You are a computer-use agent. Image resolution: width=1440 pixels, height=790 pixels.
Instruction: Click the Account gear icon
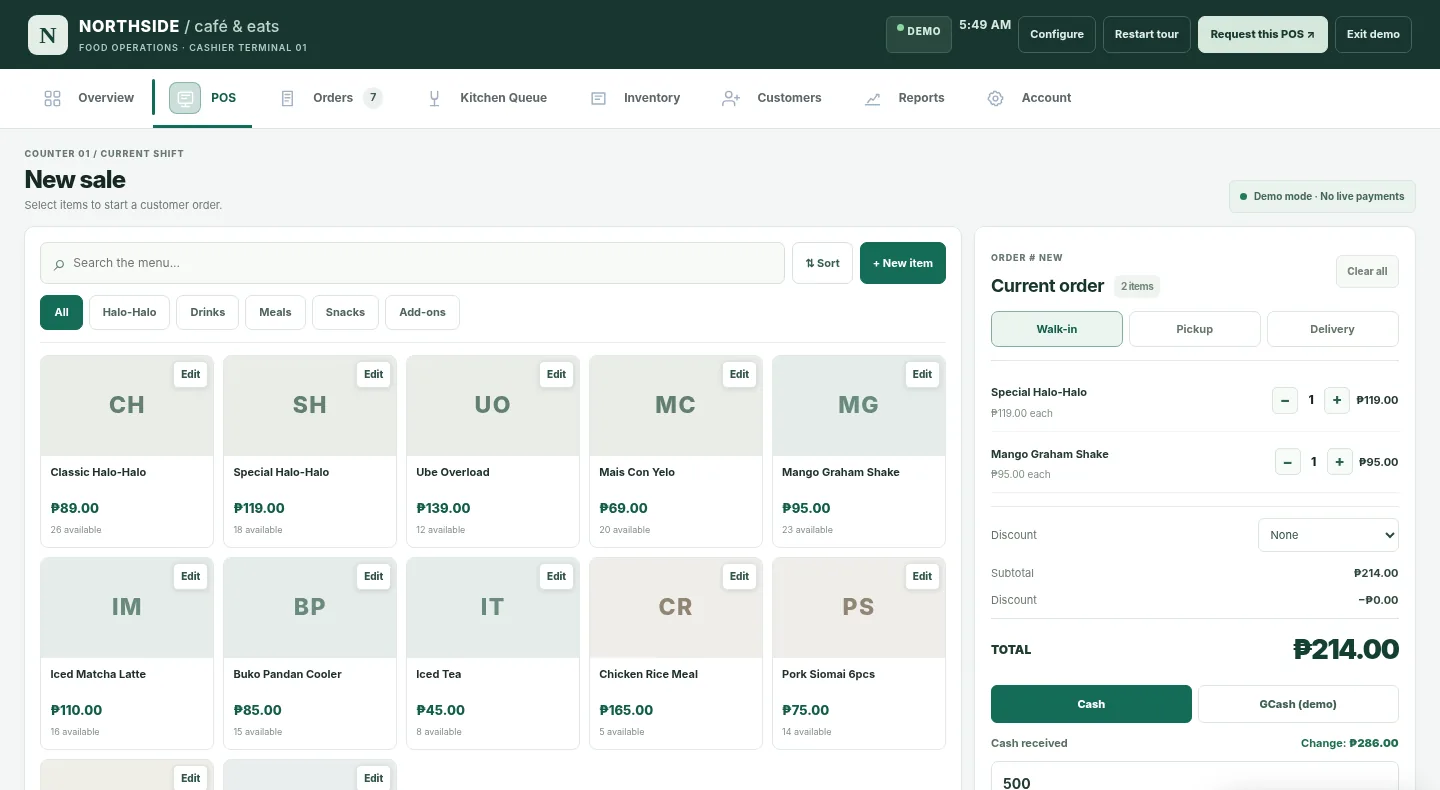click(x=995, y=98)
